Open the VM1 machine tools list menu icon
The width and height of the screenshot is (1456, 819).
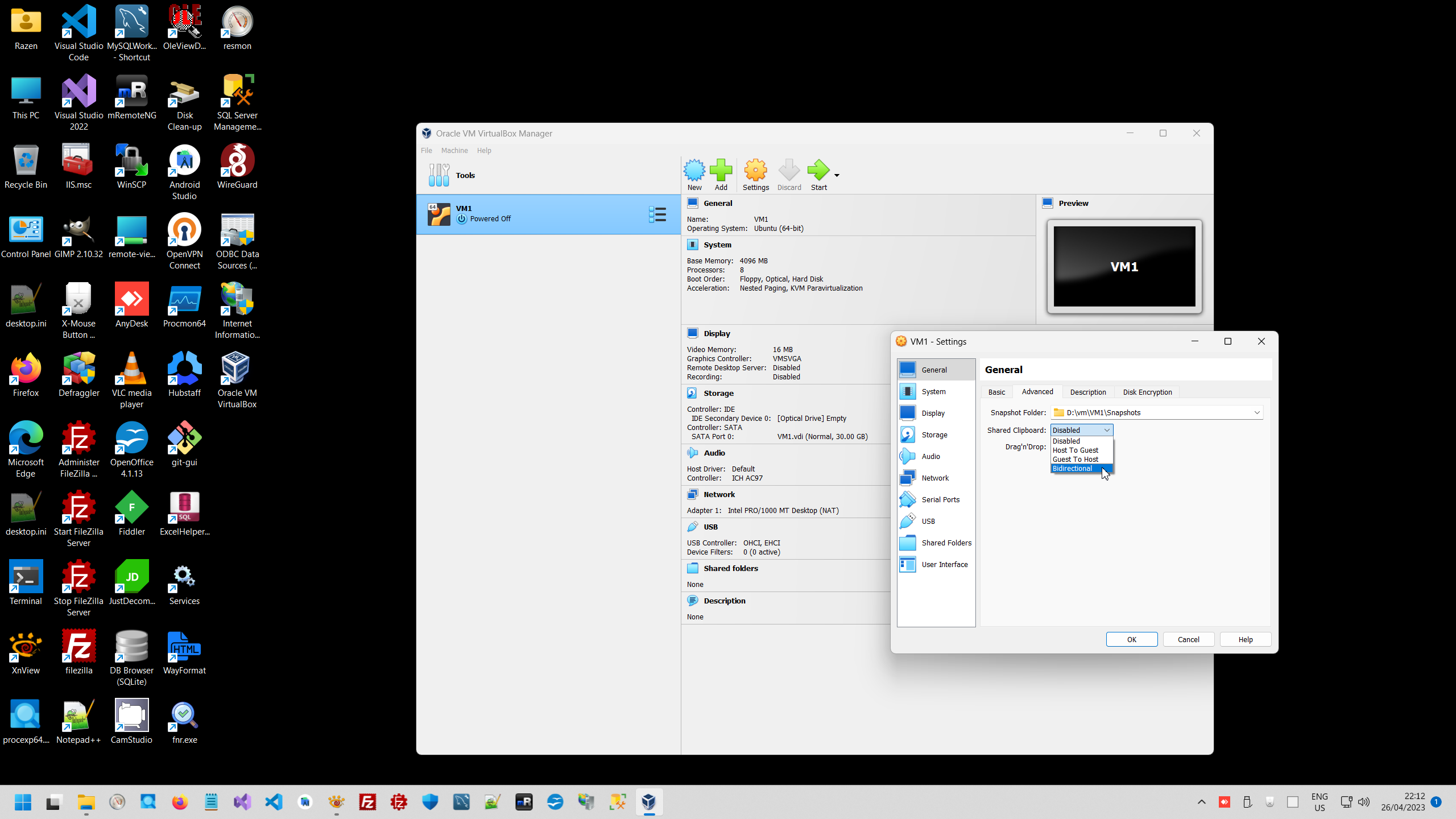click(657, 214)
